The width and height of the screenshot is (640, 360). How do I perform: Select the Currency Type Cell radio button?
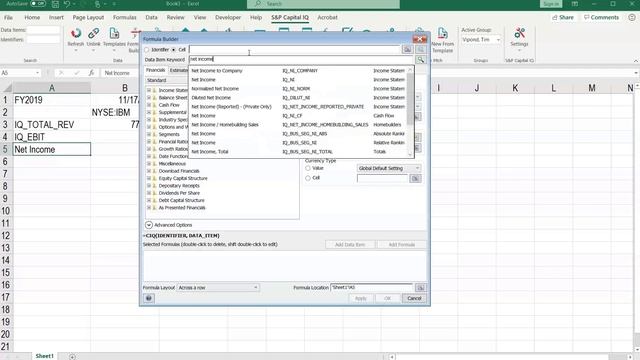(308, 178)
